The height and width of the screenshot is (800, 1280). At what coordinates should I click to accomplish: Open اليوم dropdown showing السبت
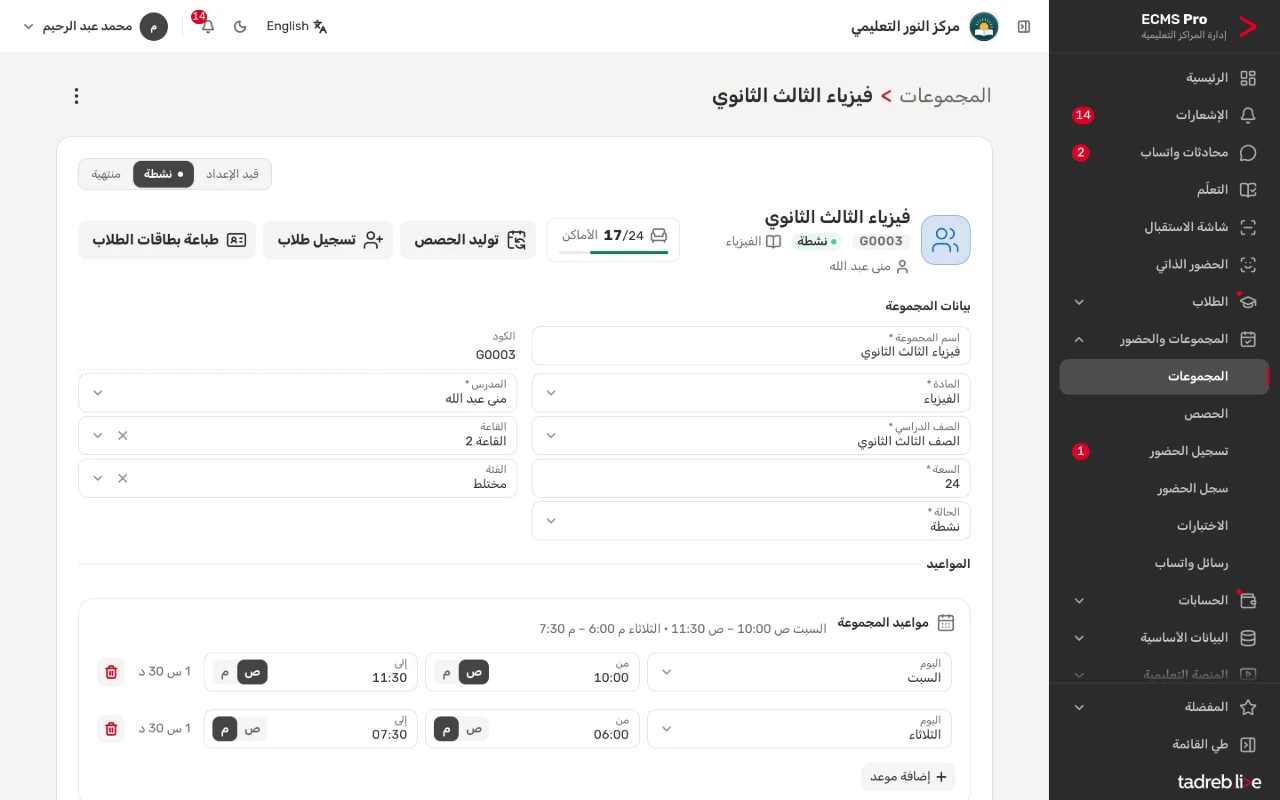click(x=800, y=672)
